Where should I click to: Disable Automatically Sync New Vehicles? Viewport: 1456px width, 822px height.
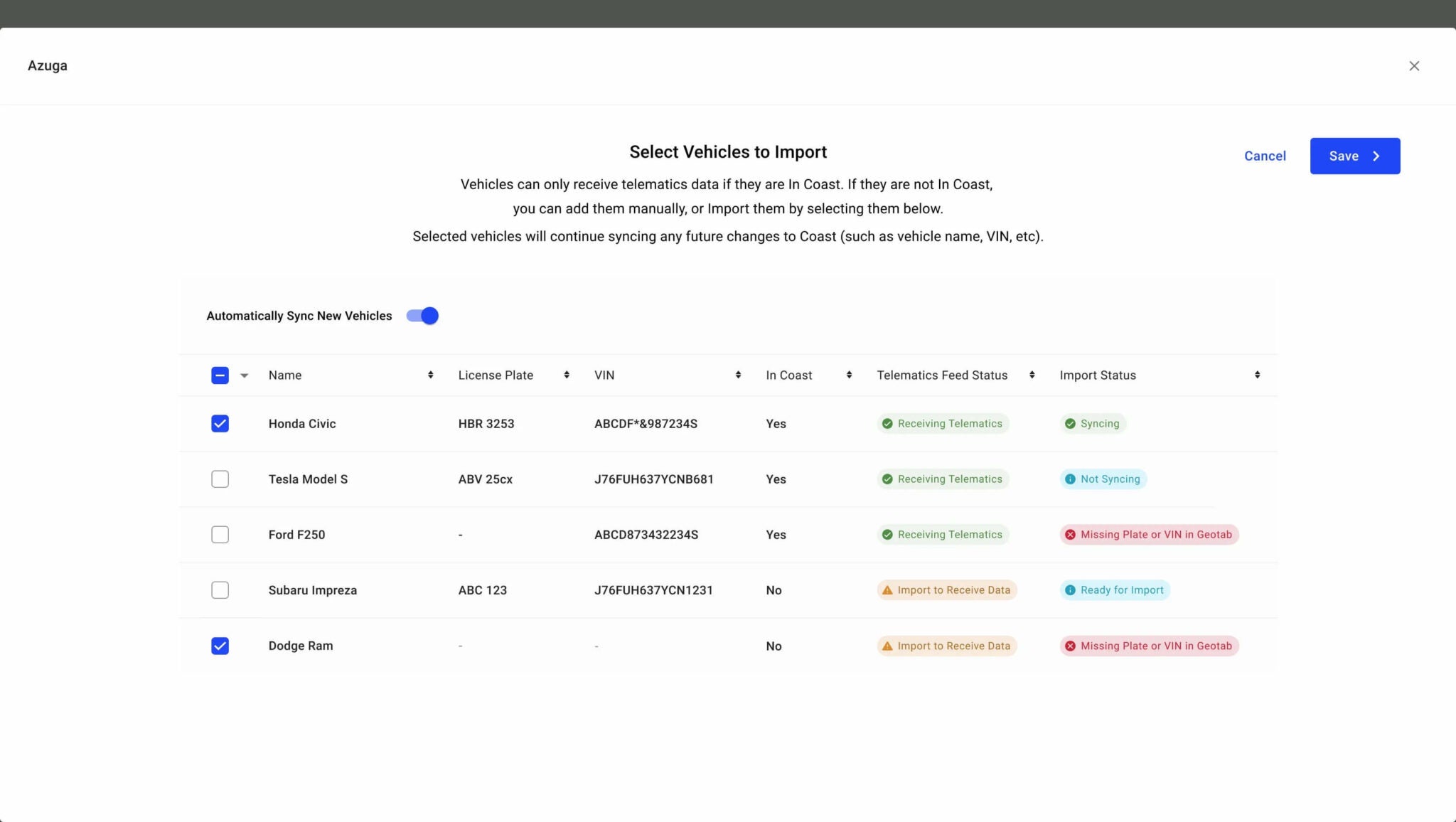pyautogui.click(x=421, y=315)
